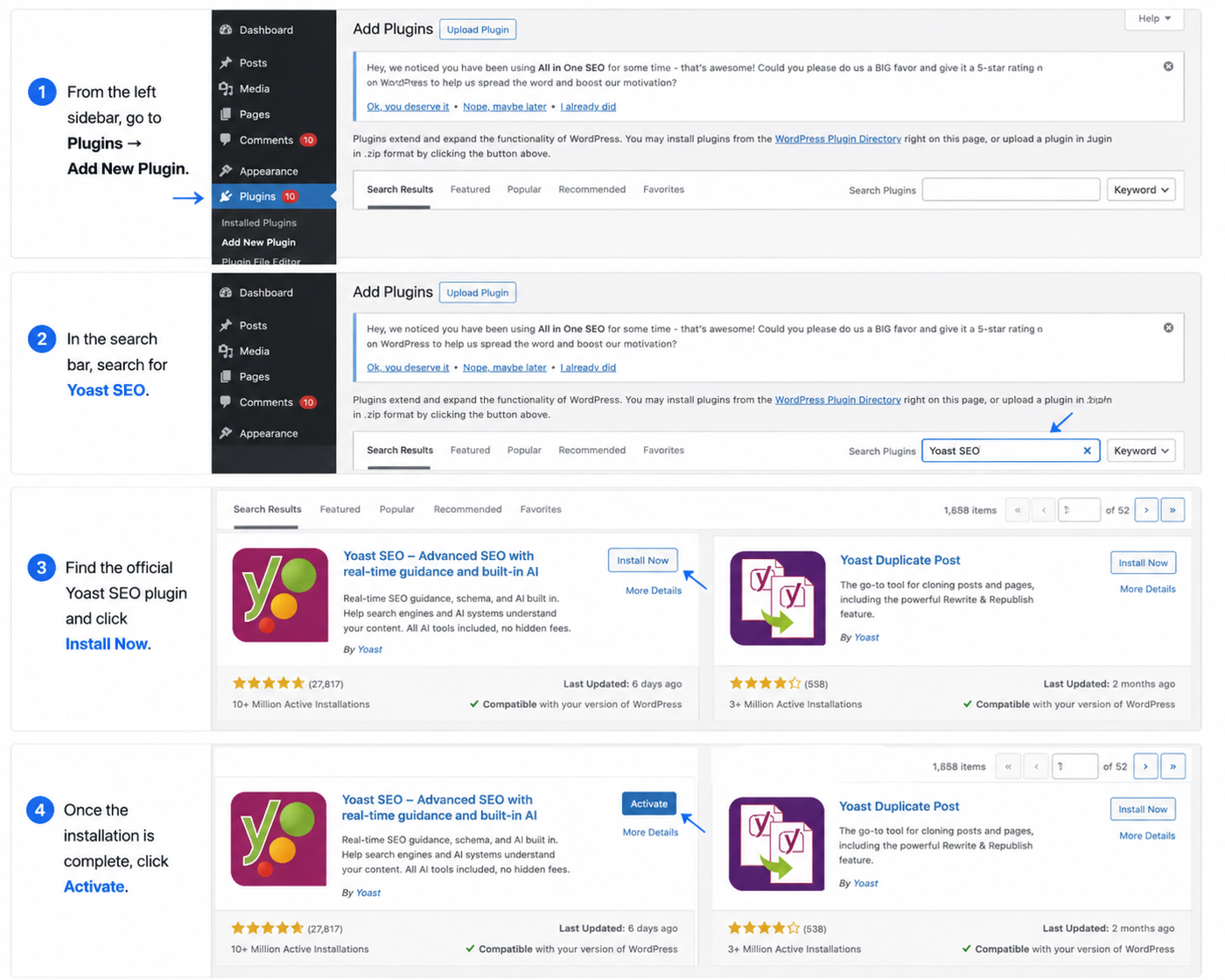
Task: Open More Details for Duplicate Post step 4
Action: pyautogui.click(x=1147, y=836)
